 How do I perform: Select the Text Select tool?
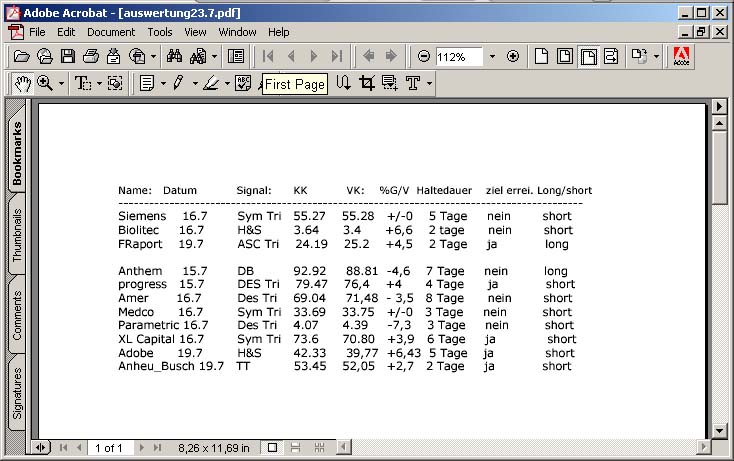83,84
